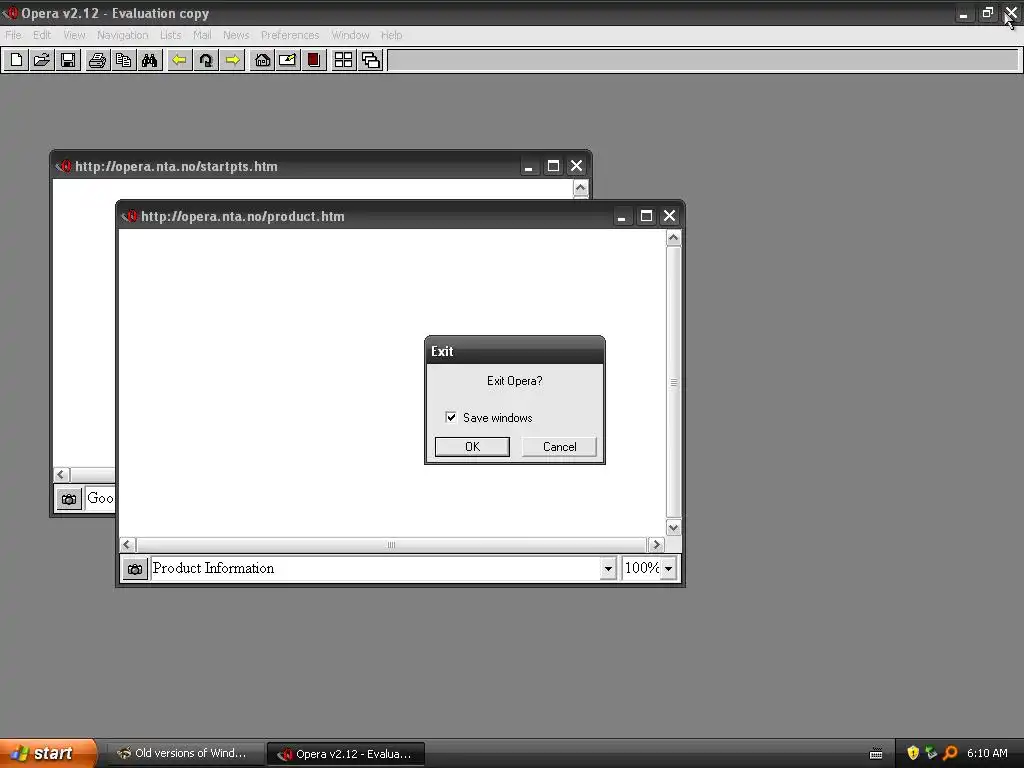Screen dimensions: 1024x768
Task: Click scroll left arrow in product.htm window
Action: coord(128,545)
